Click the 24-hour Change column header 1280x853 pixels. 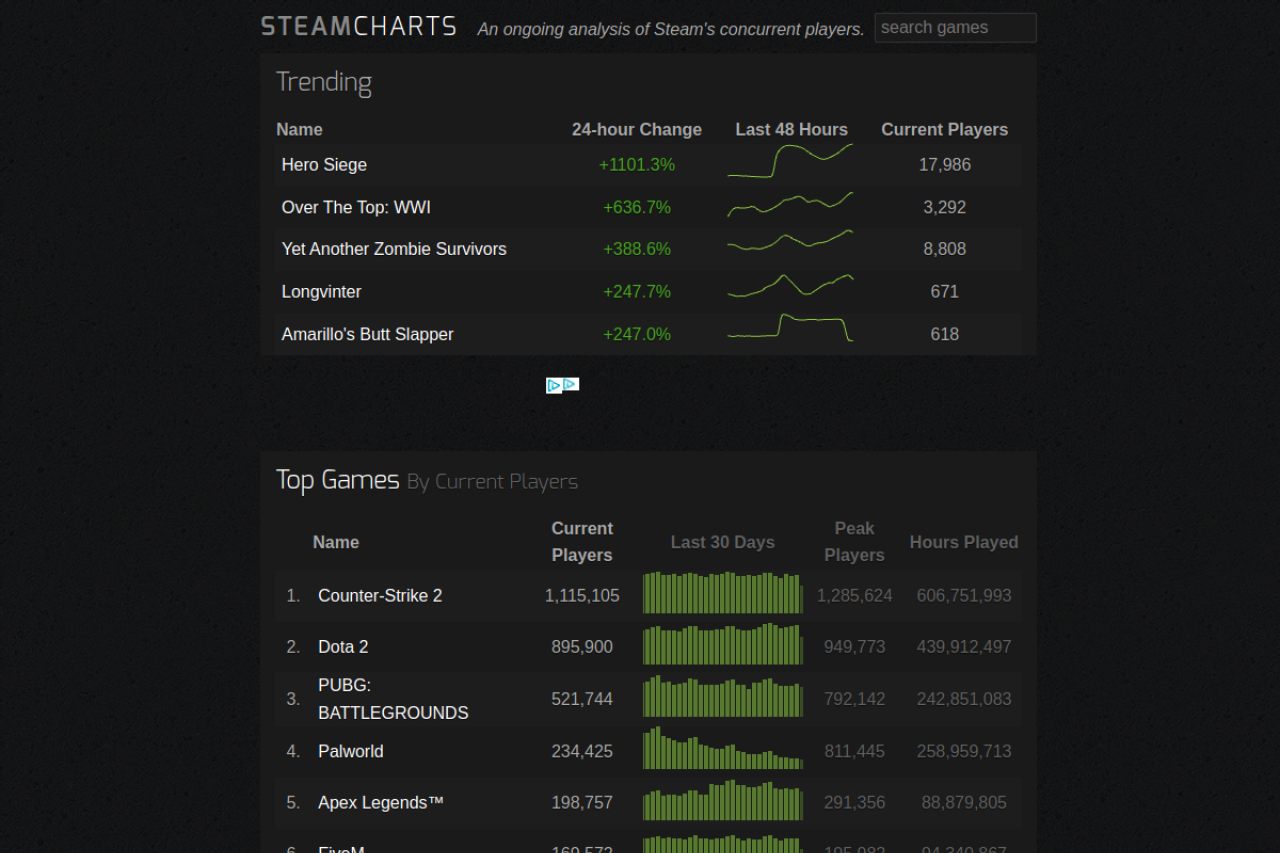pos(637,130)
